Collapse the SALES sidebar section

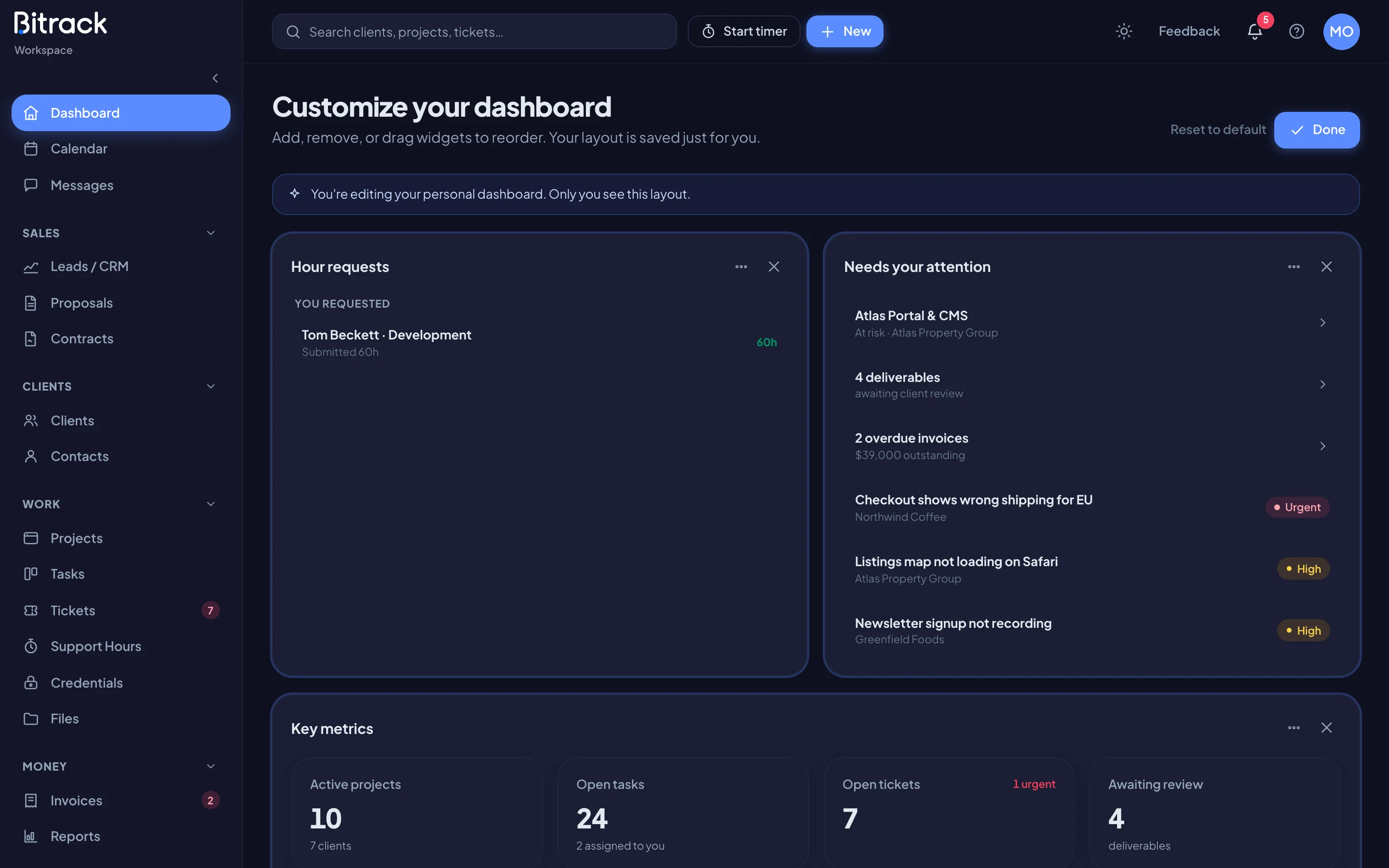tap(211, 233)
